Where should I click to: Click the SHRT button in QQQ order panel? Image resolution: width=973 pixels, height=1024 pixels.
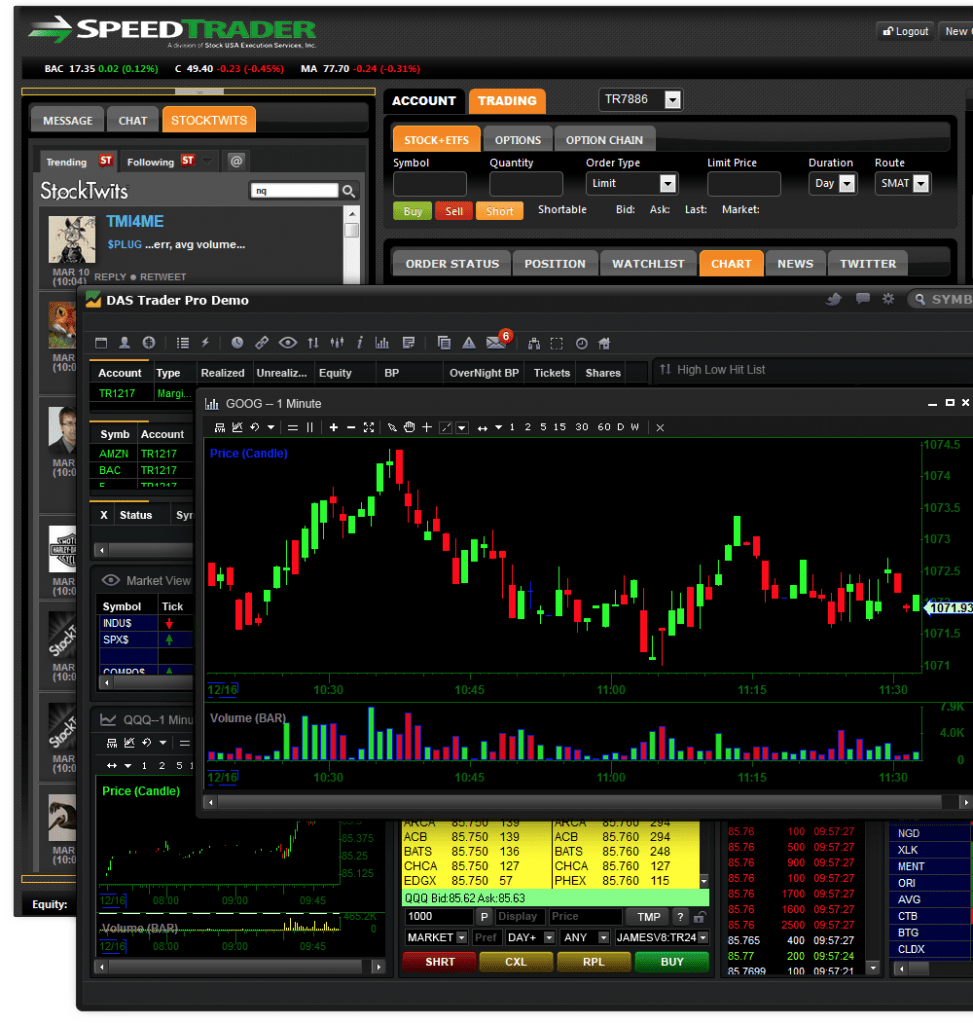(x=439, y=962)
